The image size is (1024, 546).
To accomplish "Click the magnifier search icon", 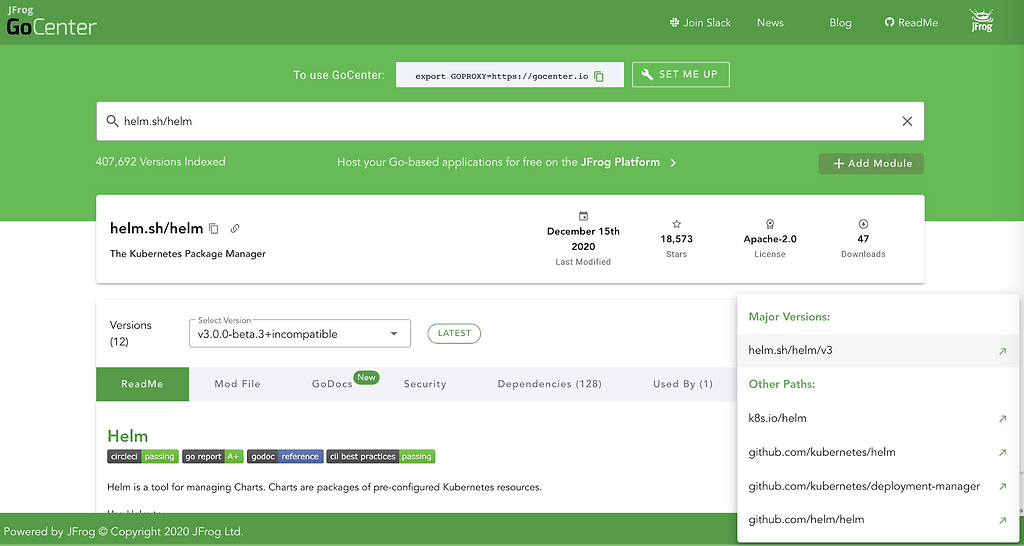I will click(x=112, y=121).
